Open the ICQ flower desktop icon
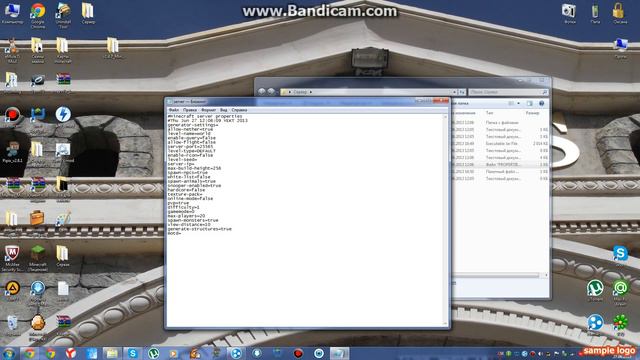The image size is (640, 360). tap(620, 325)
